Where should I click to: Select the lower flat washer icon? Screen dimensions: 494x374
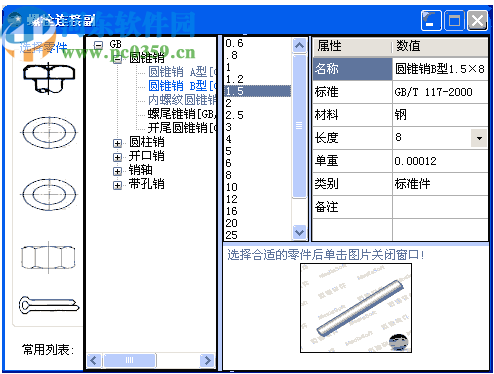[x=49, y=194]
